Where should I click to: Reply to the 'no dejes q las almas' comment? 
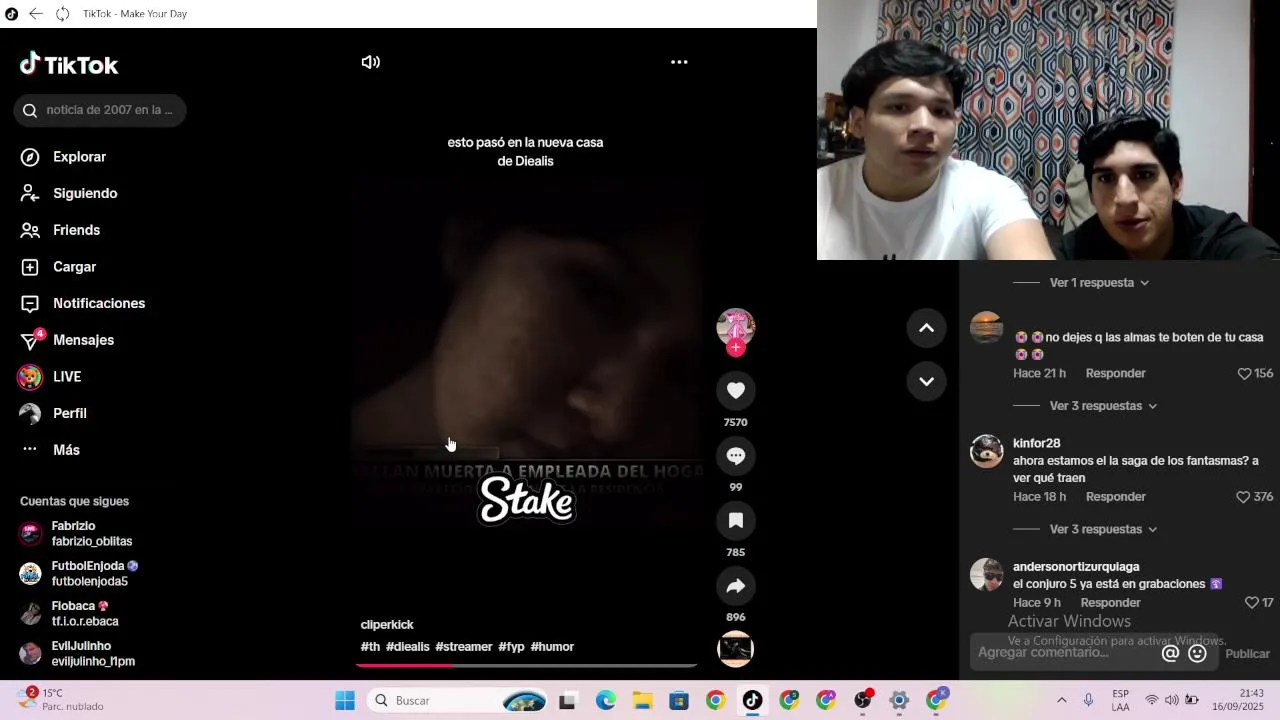click(1115, 373)
